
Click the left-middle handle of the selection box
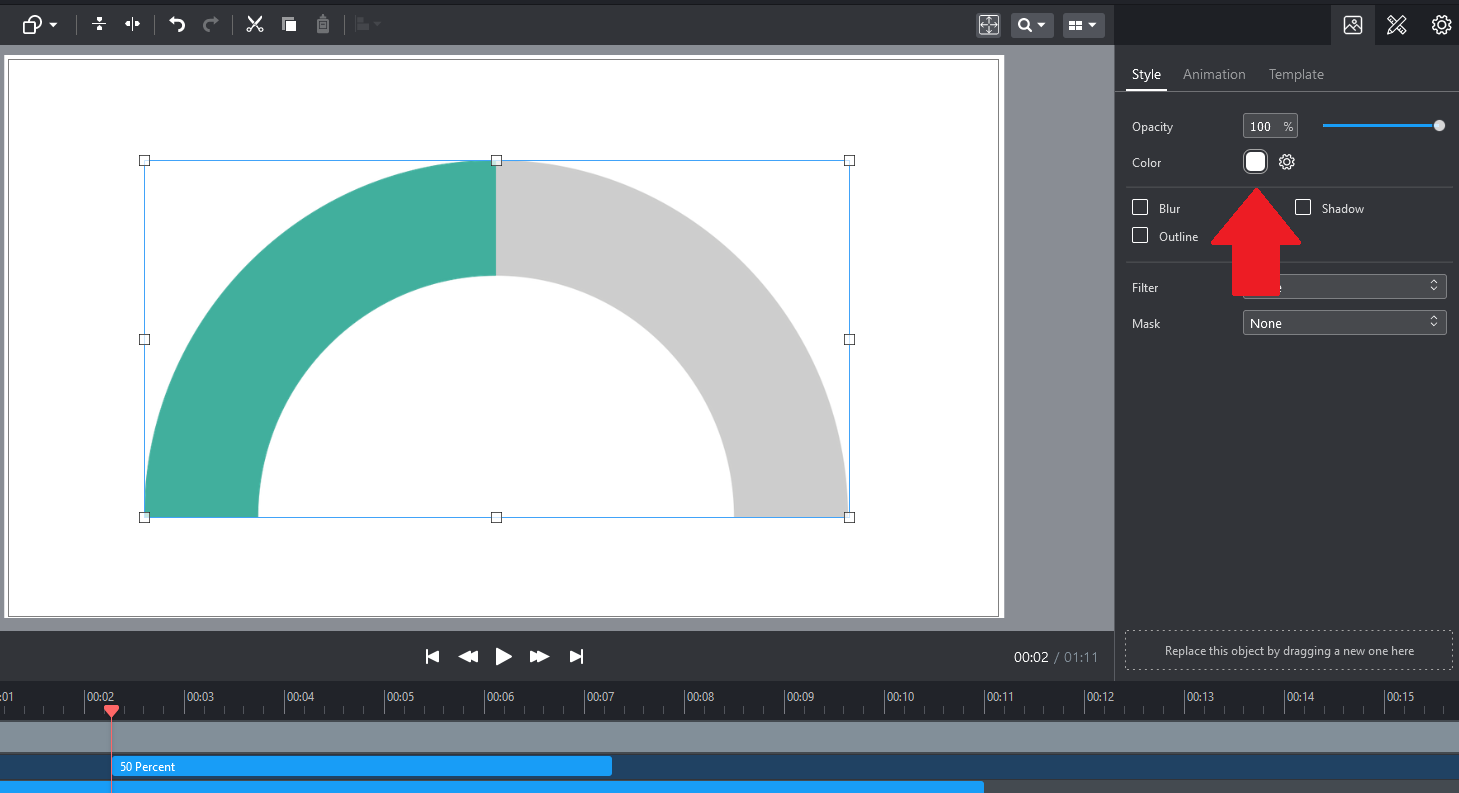pos(144,339)
